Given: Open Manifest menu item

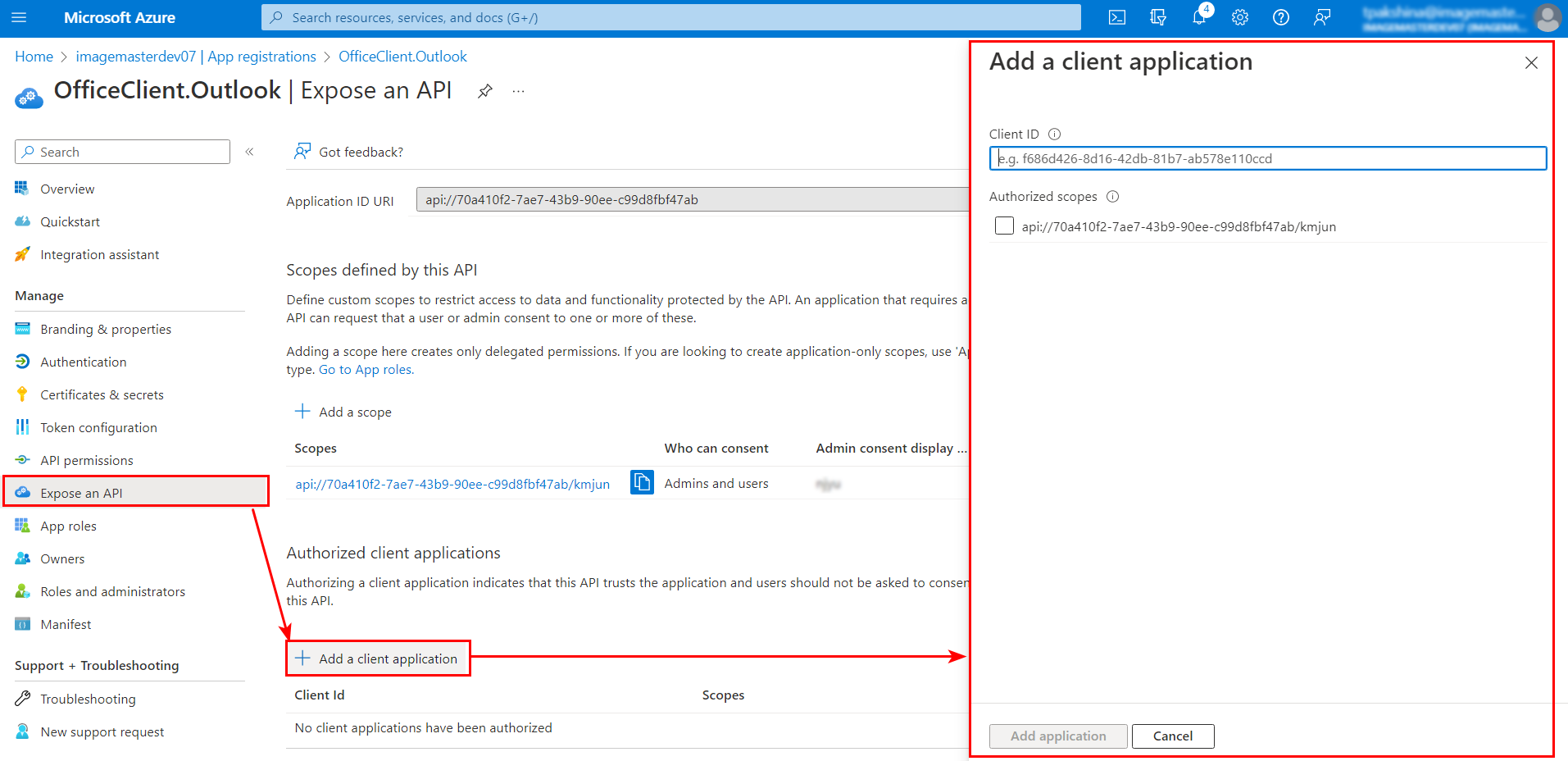Looking at the screenshot, I should [x=66, y=624].
